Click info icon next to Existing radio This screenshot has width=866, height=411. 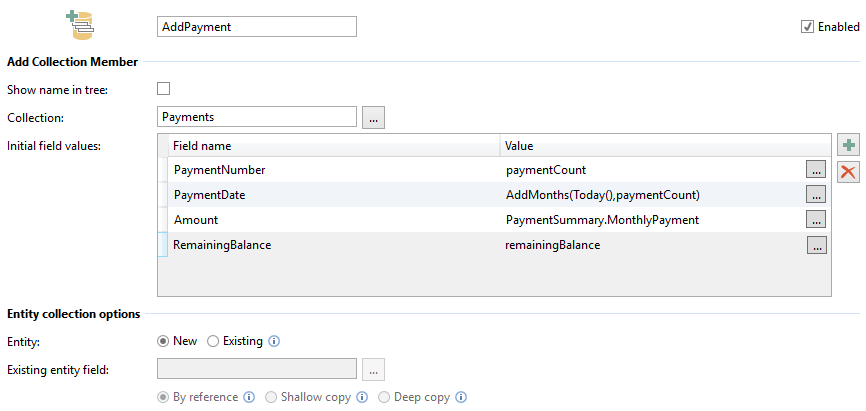tap(274, 341)
